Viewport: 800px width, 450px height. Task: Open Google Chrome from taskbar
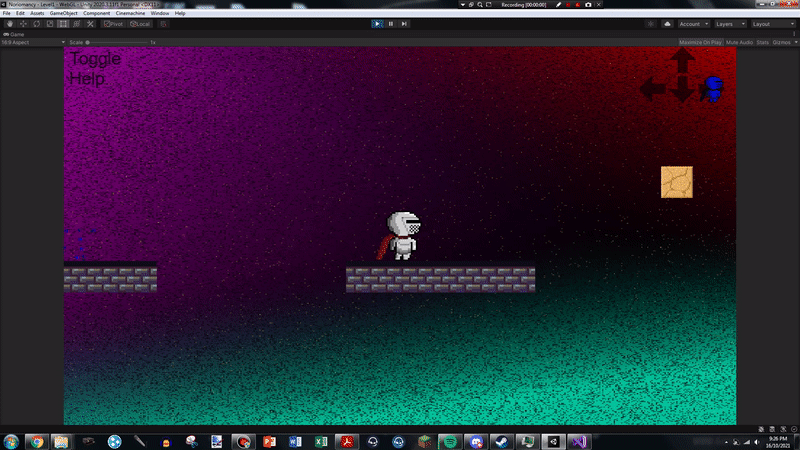[37, 441]
